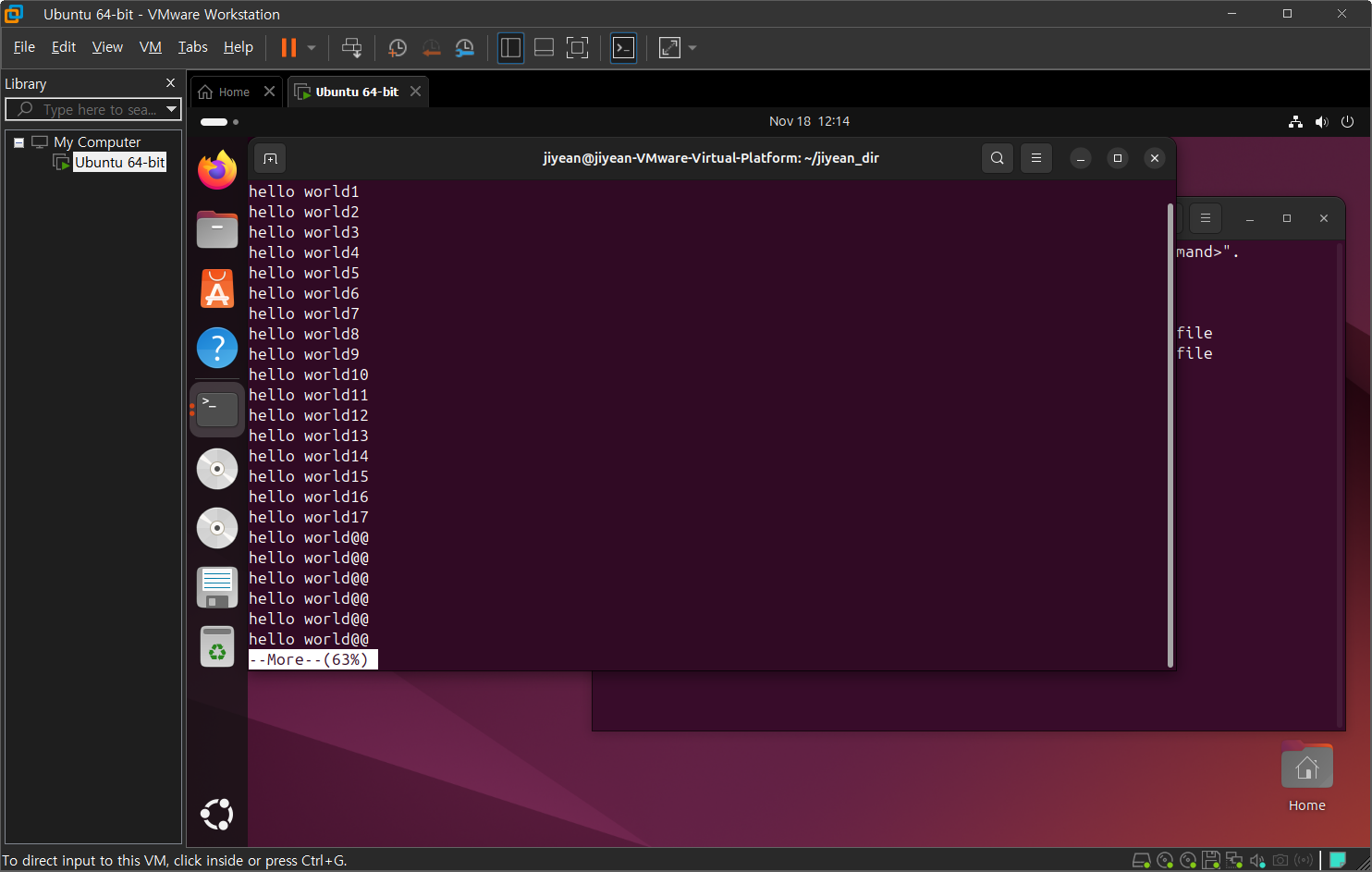
Task: Select Ubuntu 64-bit in library tree
Action: point(119,163)
